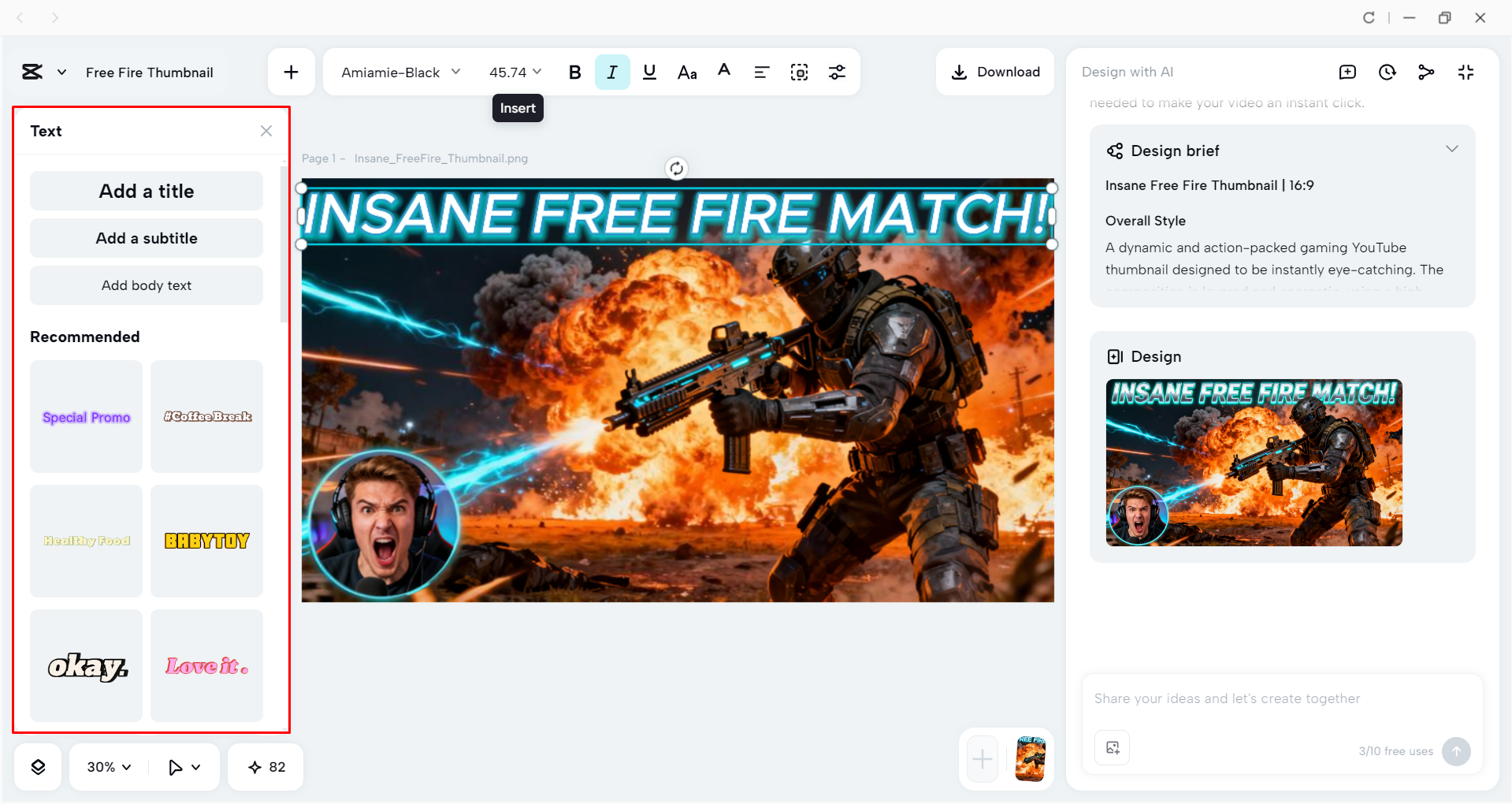Toggle underline formatting
1512x804 pixels.
(649, 72)
